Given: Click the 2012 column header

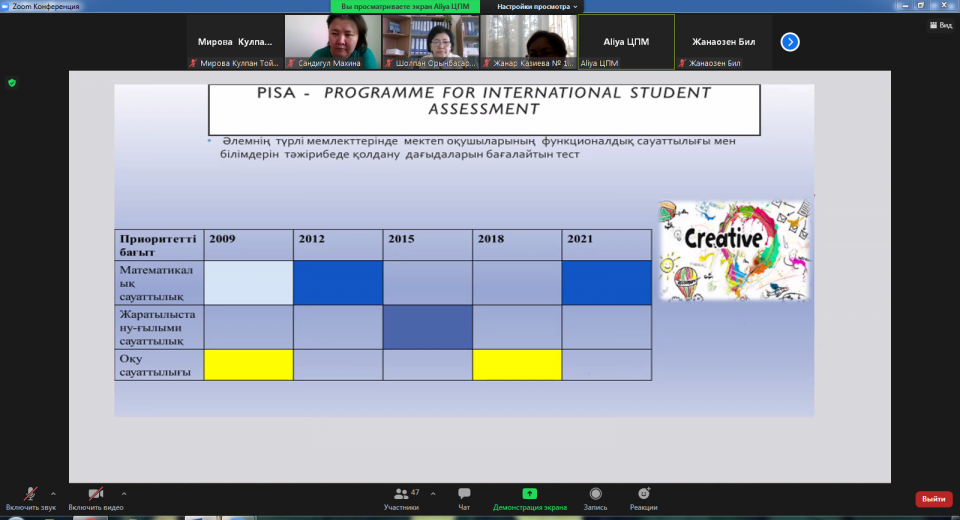Looking at the screenshot, I should (338, 245).
